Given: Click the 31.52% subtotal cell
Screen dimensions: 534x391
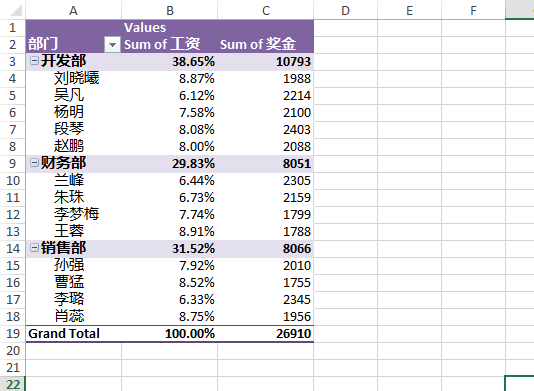Looking at the screenshot, I should [x=170, y=248].
